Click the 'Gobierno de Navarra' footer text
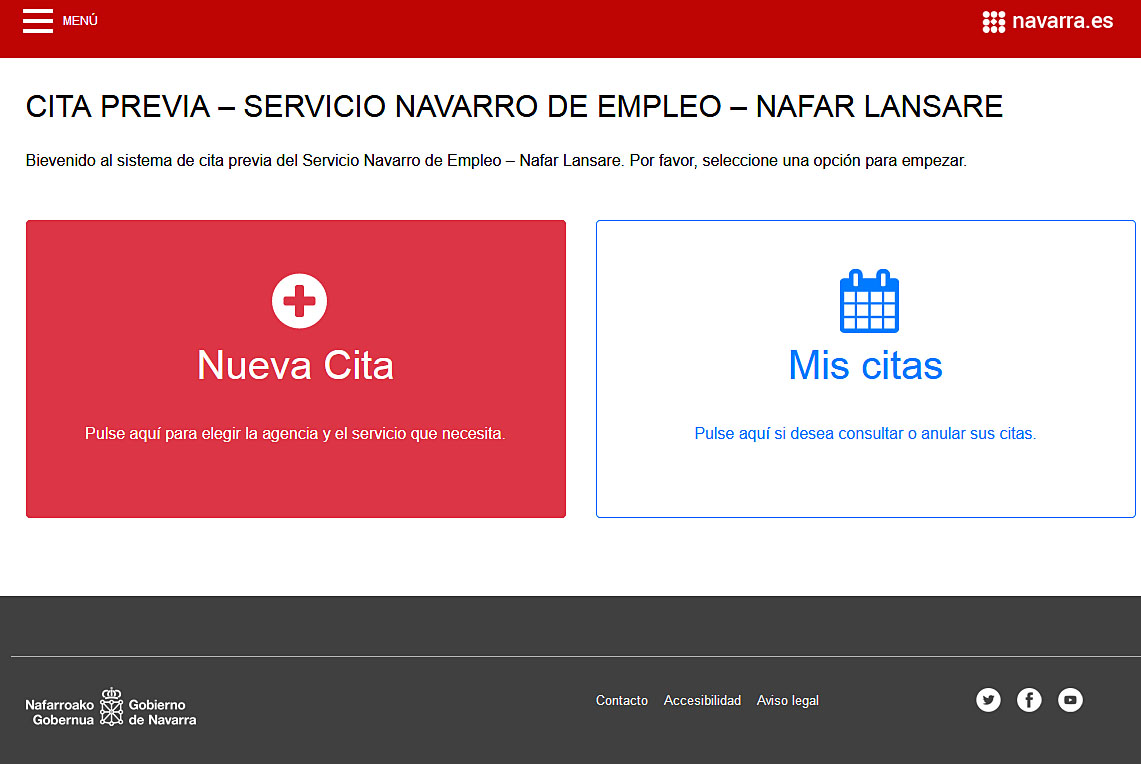The image size is (1141, 764). pyautogui.click(x=162, y=712)
